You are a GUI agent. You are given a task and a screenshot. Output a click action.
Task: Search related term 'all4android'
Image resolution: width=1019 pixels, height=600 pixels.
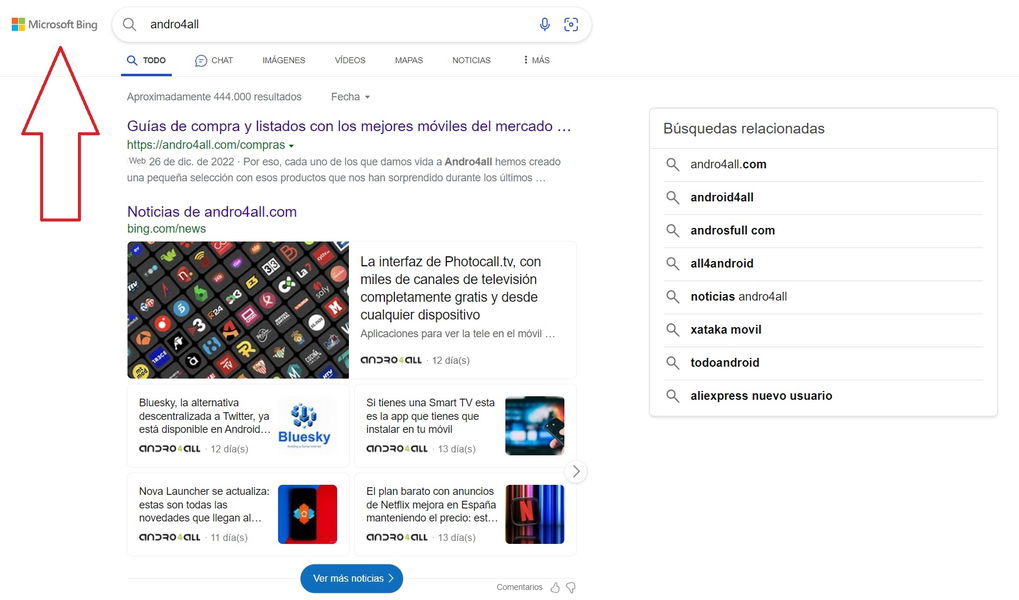[722, 264]
